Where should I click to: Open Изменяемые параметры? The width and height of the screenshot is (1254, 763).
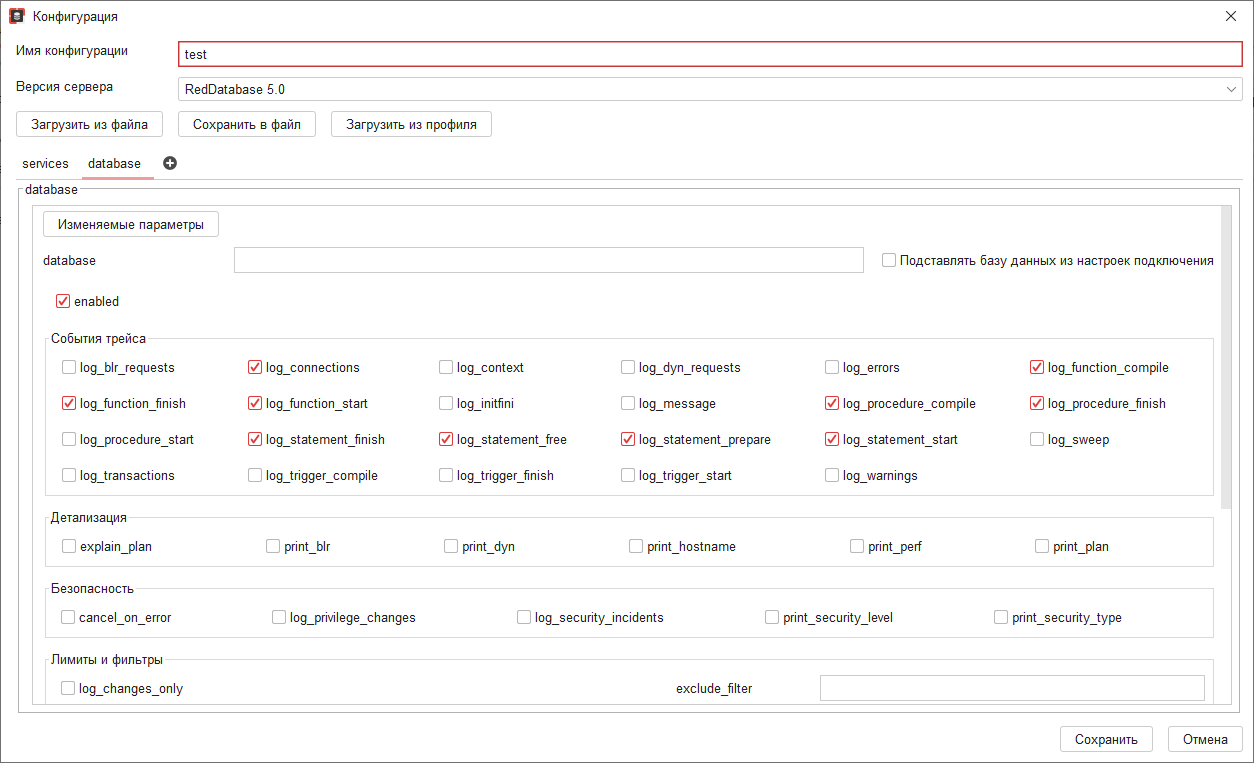[130, 223]
